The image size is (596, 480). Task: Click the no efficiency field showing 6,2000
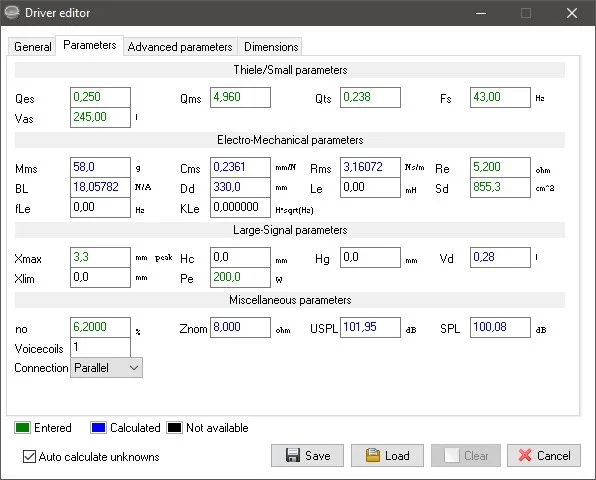click(100, 327)
